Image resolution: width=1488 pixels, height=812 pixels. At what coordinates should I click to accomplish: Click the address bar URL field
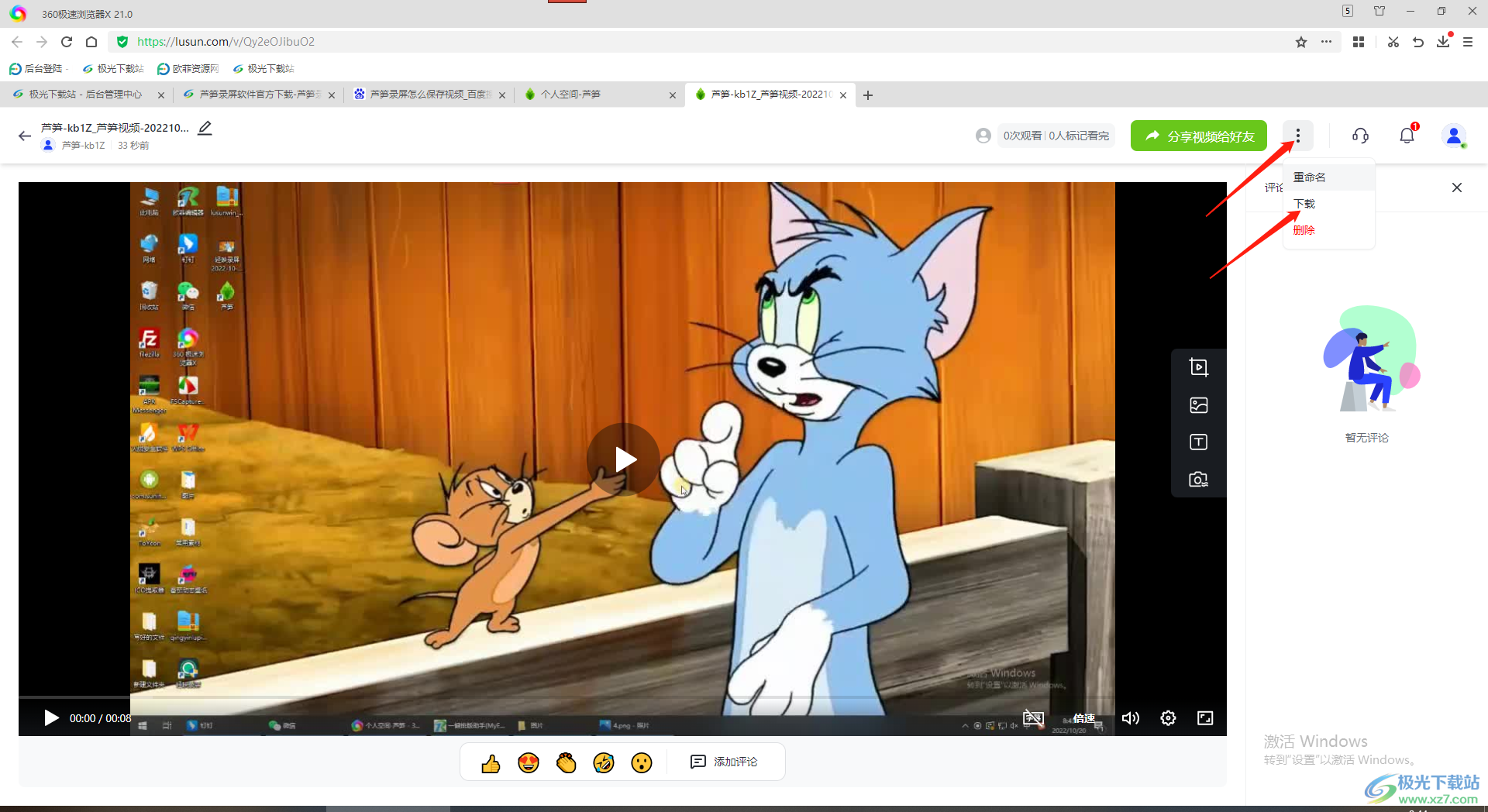point(697,42)
